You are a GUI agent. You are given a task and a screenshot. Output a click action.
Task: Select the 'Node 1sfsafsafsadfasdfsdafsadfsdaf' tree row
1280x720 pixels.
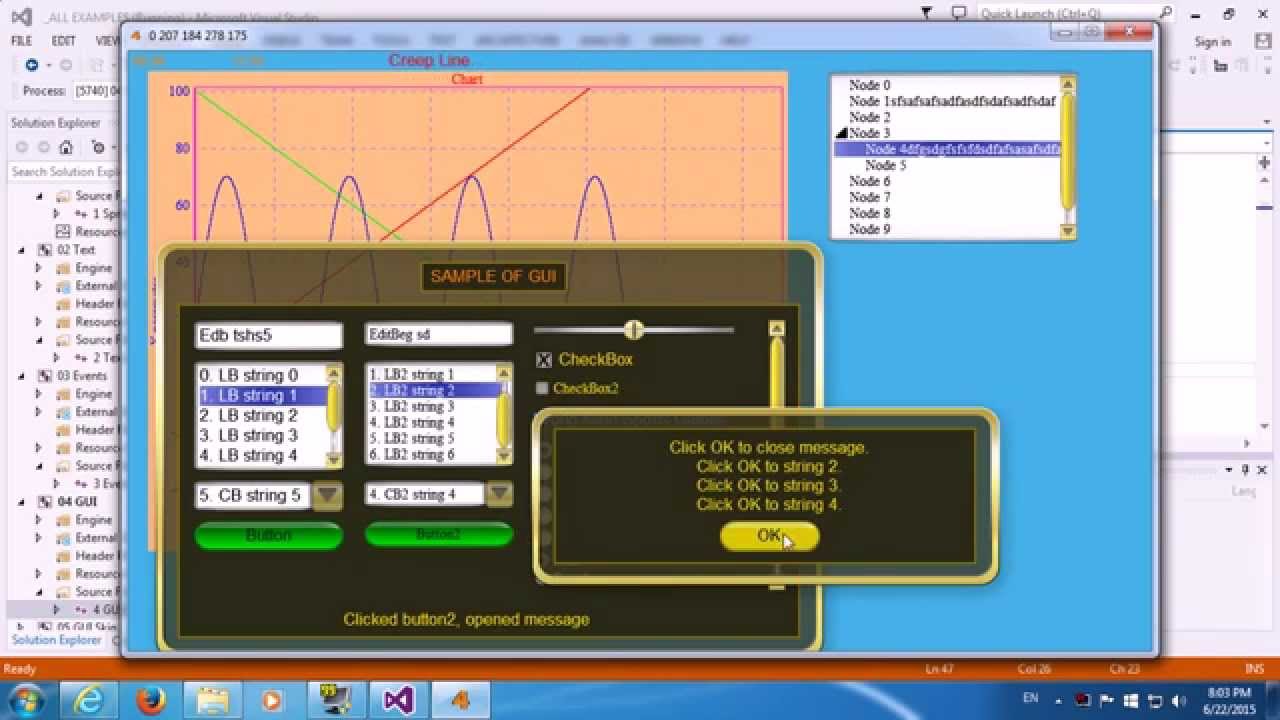[952, 101]
